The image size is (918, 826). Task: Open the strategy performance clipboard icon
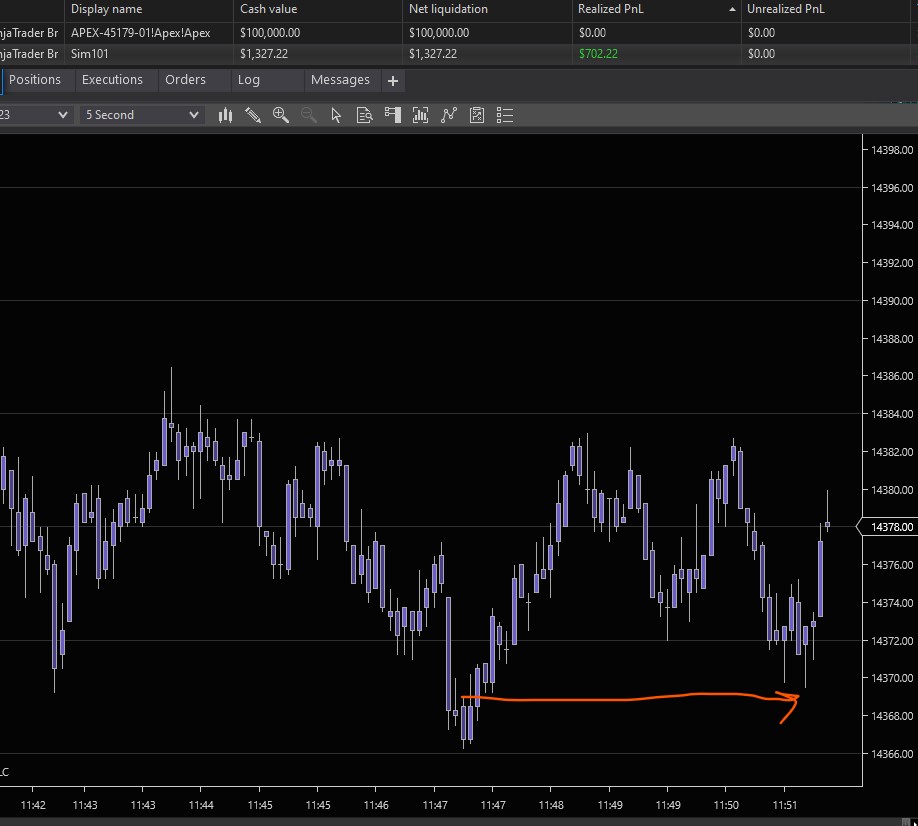[x=477, y=115]
